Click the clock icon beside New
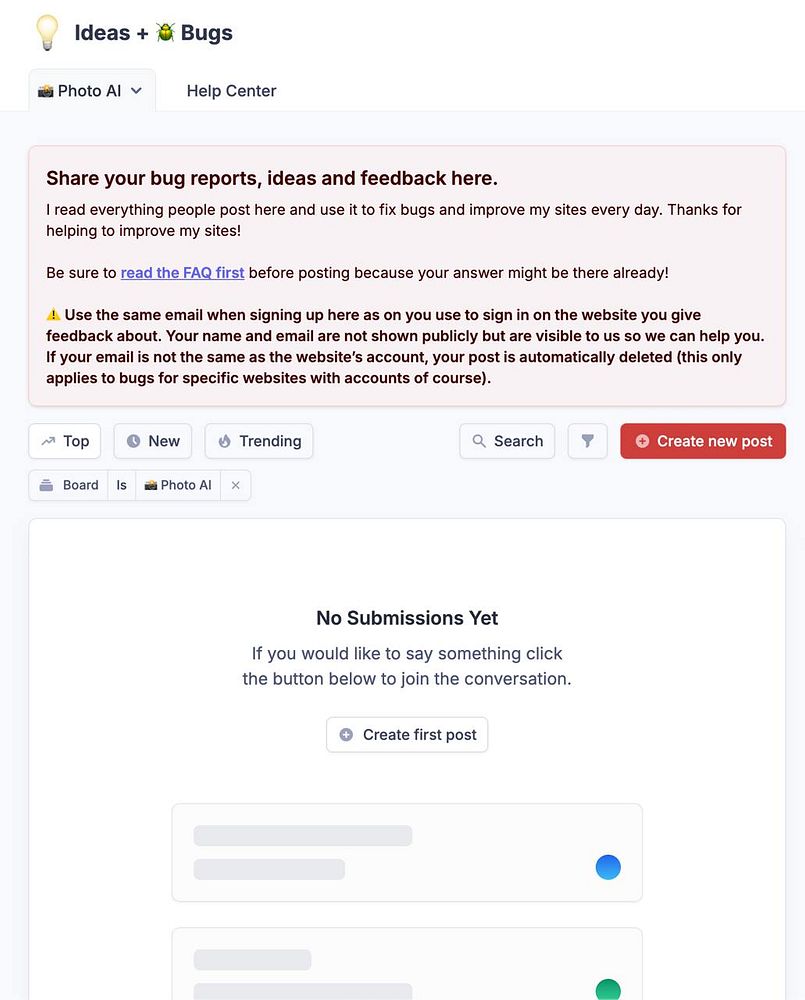 click(x=133, y=441)
